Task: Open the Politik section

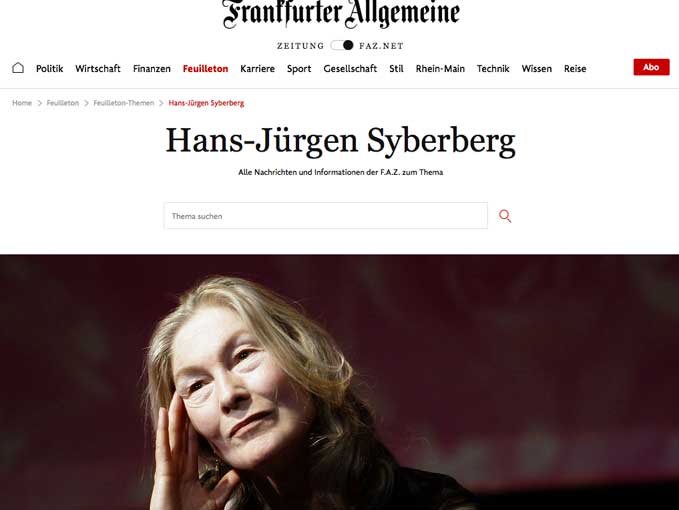Action: (x=49, y=68)
